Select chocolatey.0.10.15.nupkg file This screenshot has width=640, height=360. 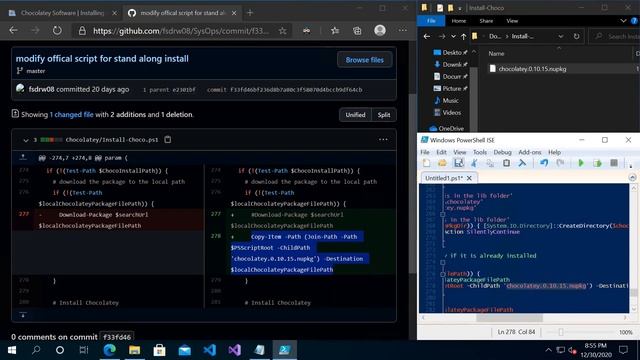pos(532,69)
